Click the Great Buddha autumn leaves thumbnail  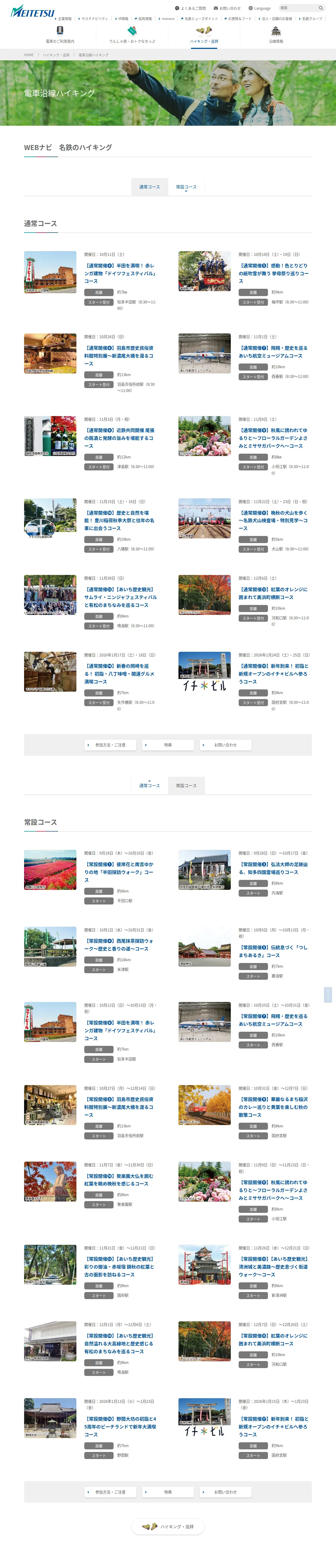tap(50, 1181)
